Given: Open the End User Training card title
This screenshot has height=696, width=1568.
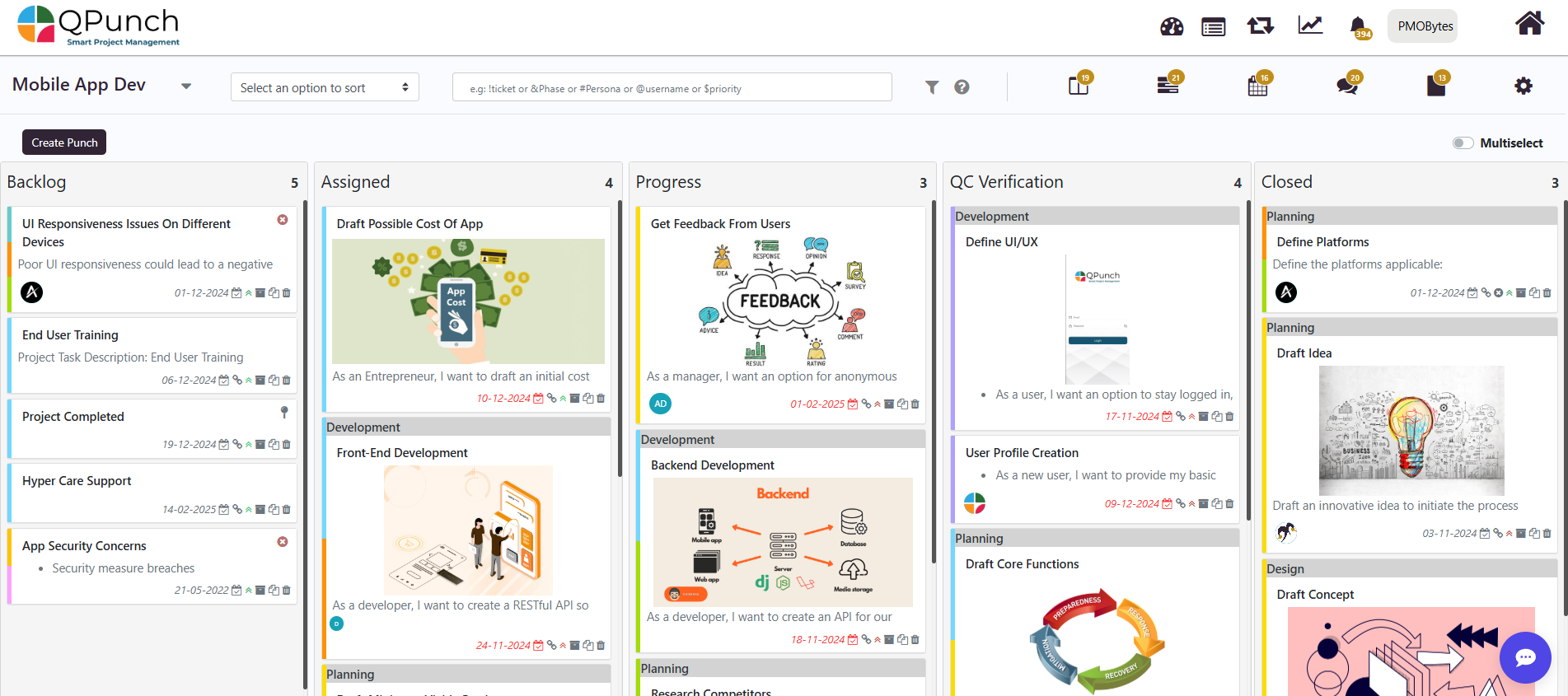Looking at the screenshot, I should [70, 335].
